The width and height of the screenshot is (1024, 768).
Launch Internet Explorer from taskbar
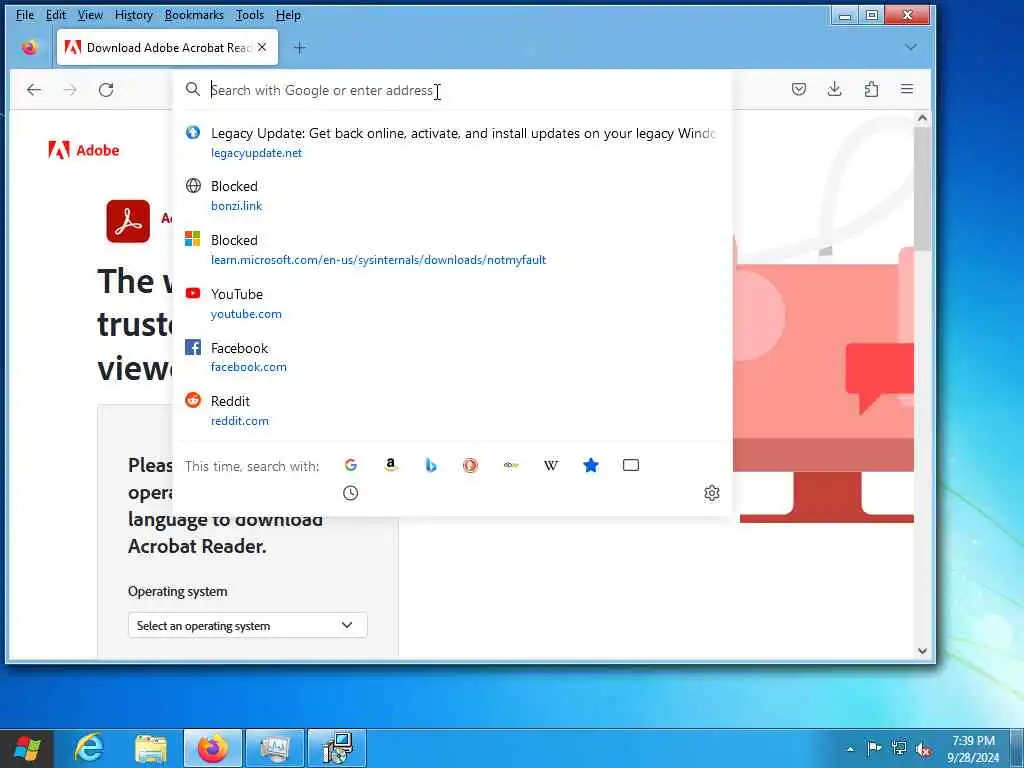tap(89, 748)
